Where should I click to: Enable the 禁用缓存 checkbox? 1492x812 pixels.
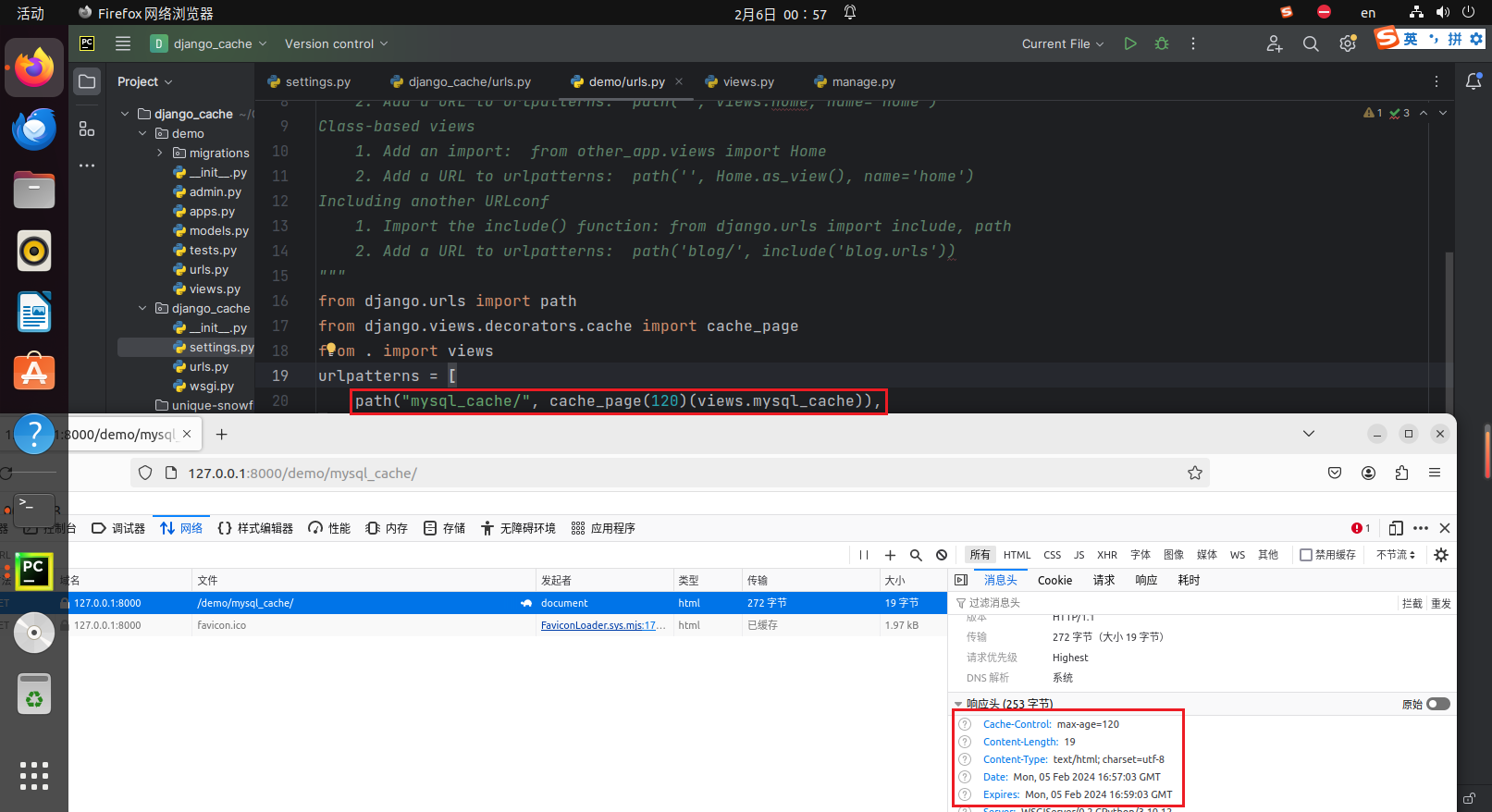click(x=1306, y=555)
